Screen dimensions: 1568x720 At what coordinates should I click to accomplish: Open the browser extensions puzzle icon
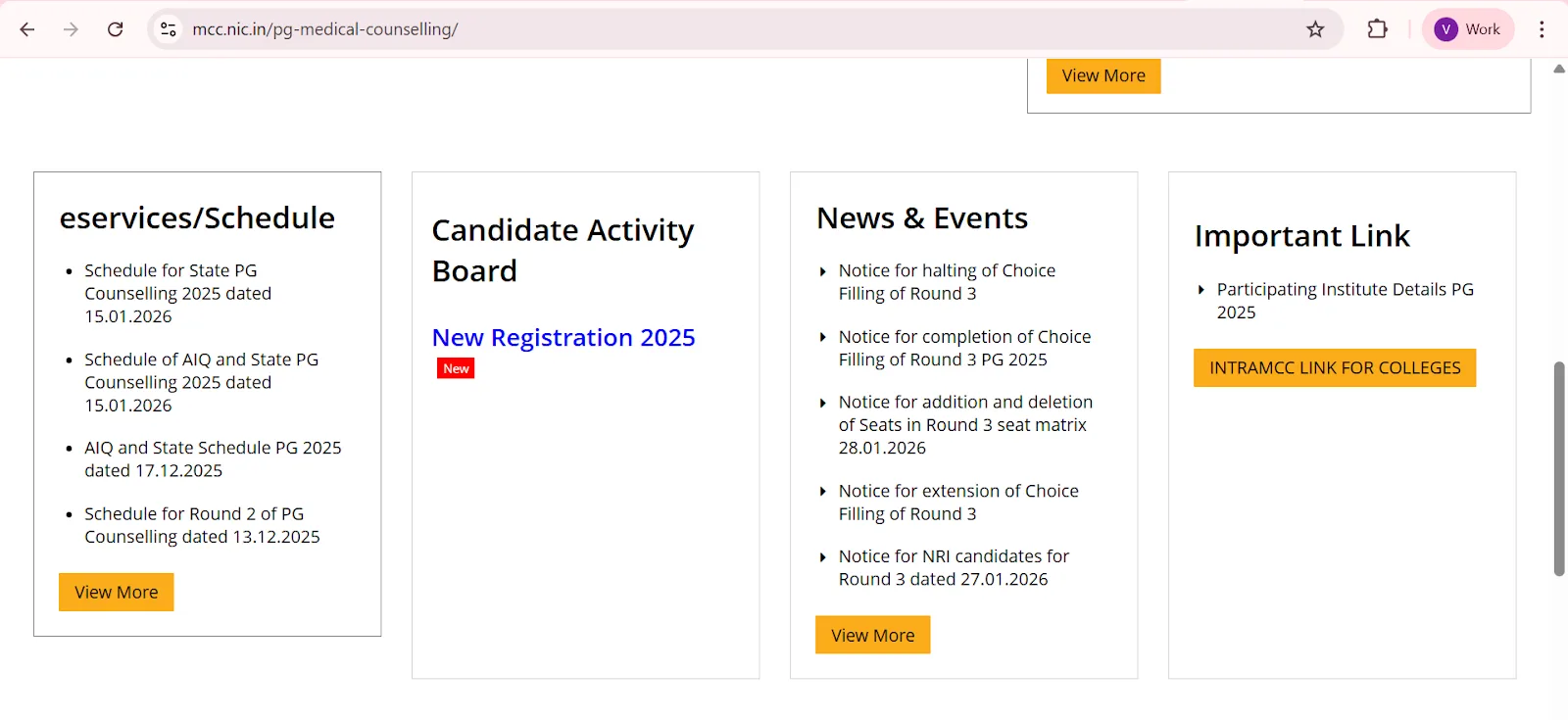pyautogui.click(x=1377, y=28)
